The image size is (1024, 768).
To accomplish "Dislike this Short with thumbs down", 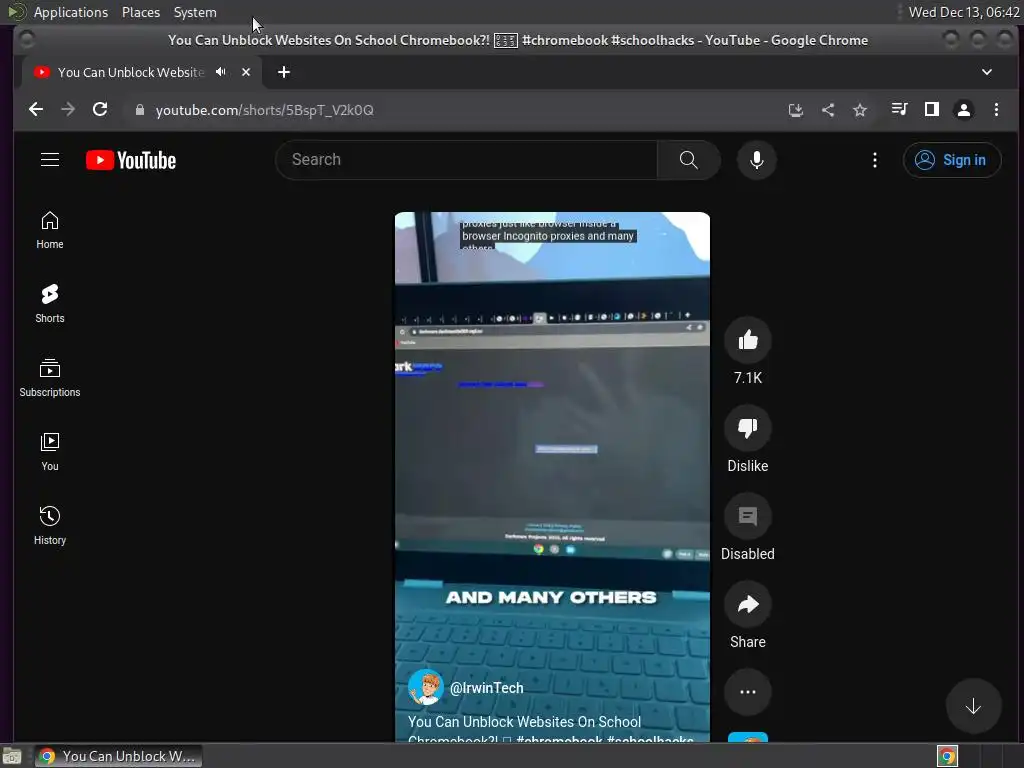I will point(748,428).
